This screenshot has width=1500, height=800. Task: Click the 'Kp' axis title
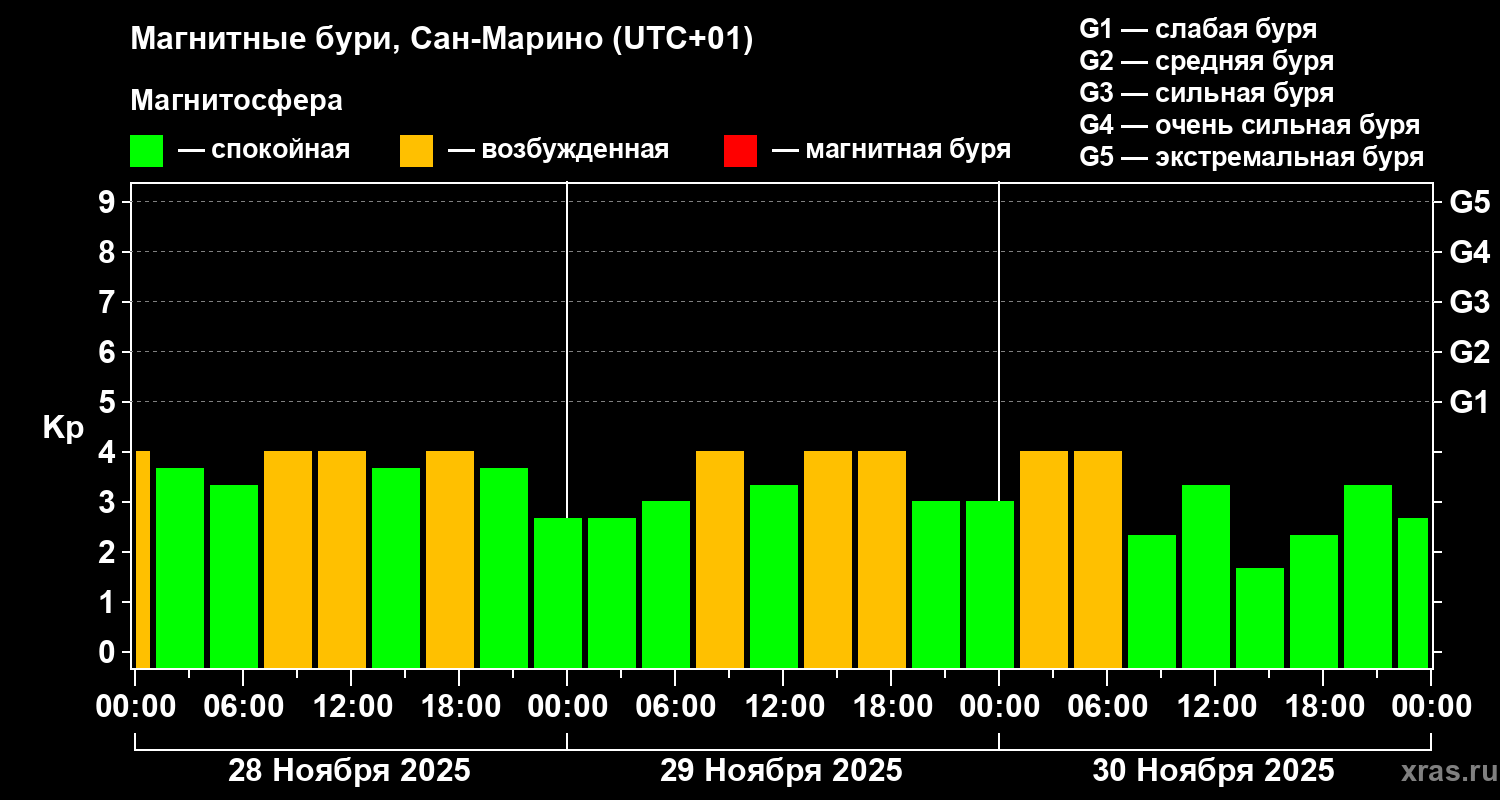pyautogui.click(x=63, y=427)
